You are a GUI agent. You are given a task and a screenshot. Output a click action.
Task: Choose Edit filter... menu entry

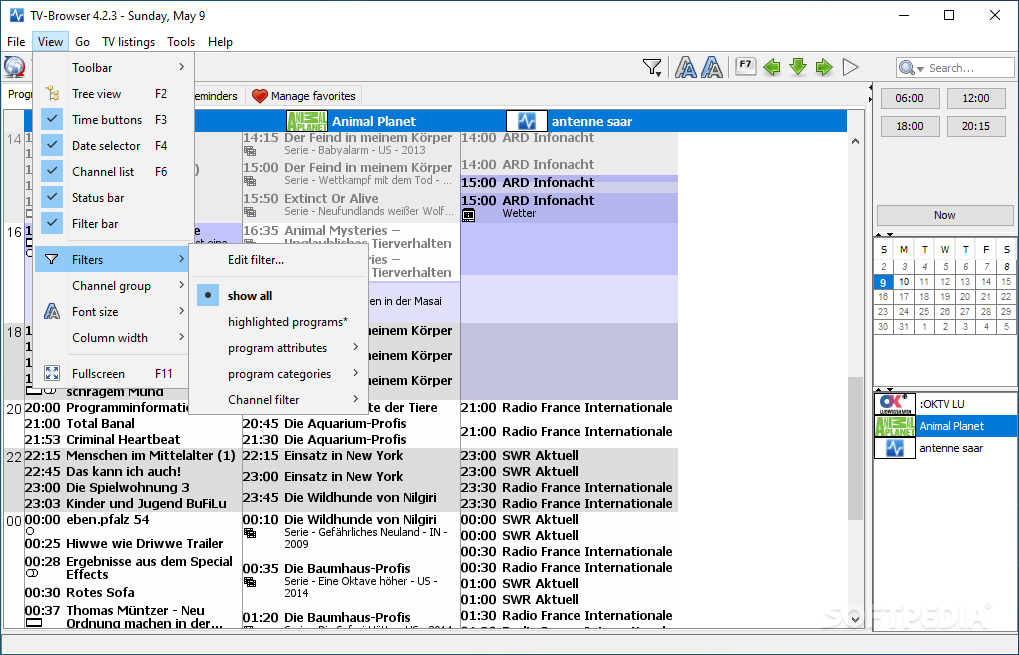tap(277, 260)
